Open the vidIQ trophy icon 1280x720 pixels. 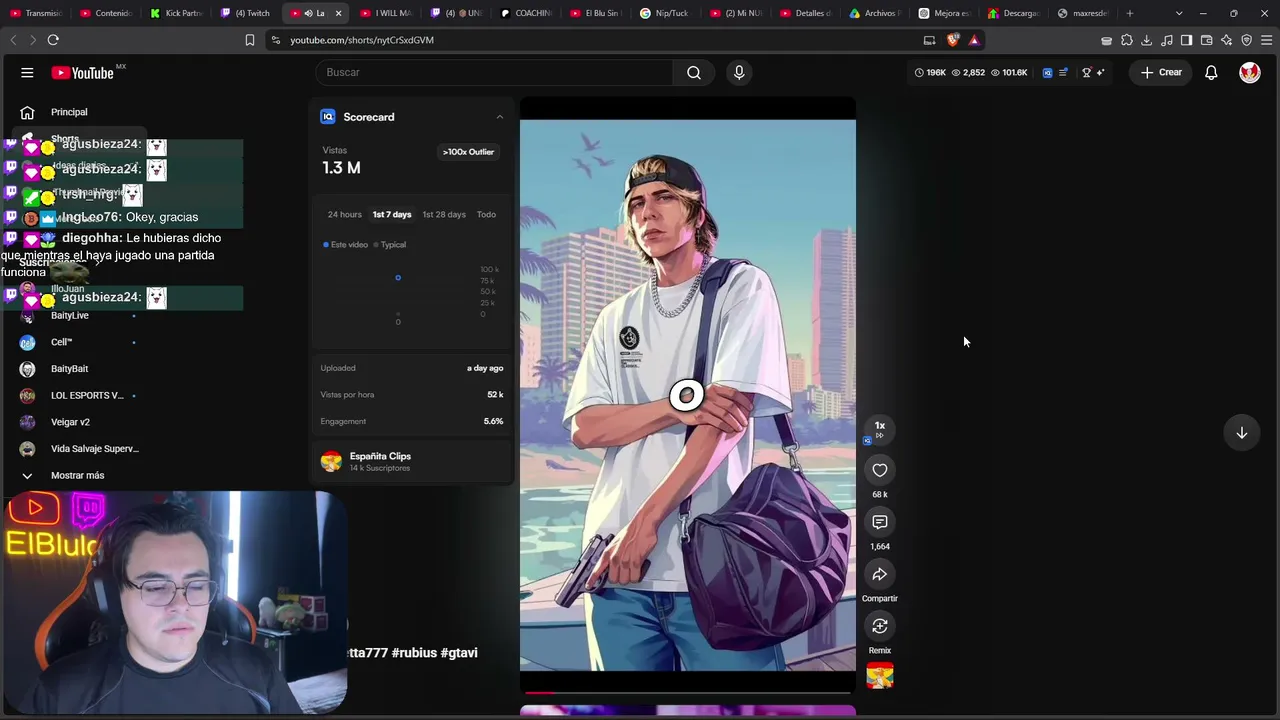coord(1086,72)
